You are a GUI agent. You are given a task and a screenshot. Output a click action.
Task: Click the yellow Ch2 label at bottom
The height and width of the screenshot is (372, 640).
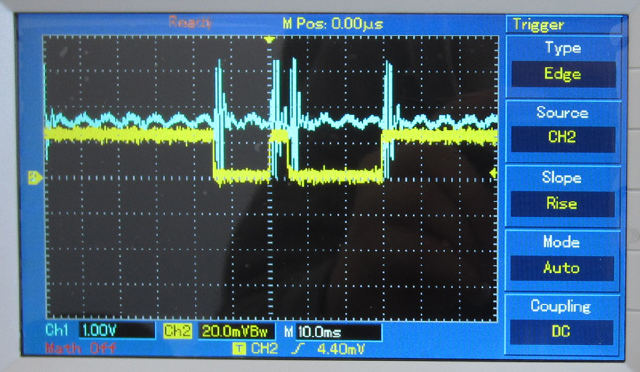tap(178, 331)
